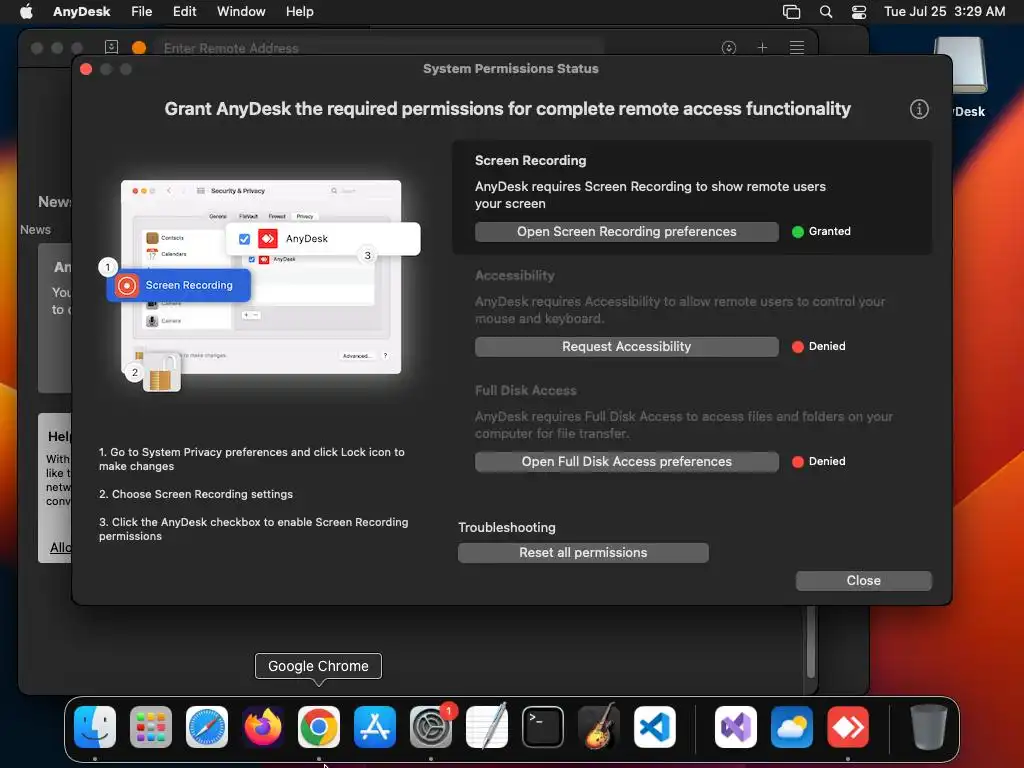Open the Apple menu
The height and width of the screenshot is (768, 1024).
(x=26, y=11)
